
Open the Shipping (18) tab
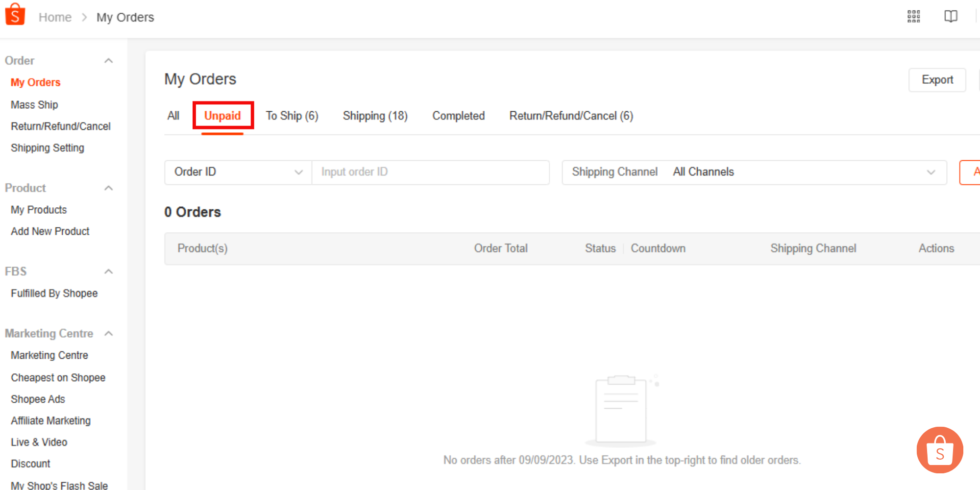click(x=375, y=116)
